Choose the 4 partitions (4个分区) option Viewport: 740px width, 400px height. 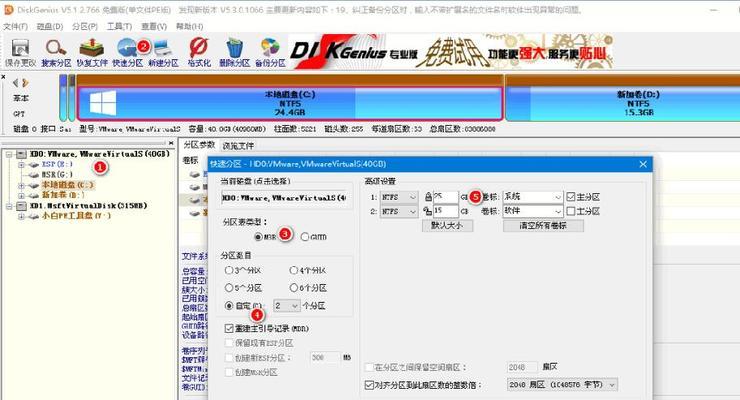pyautogui.click(x=294, y=270)
